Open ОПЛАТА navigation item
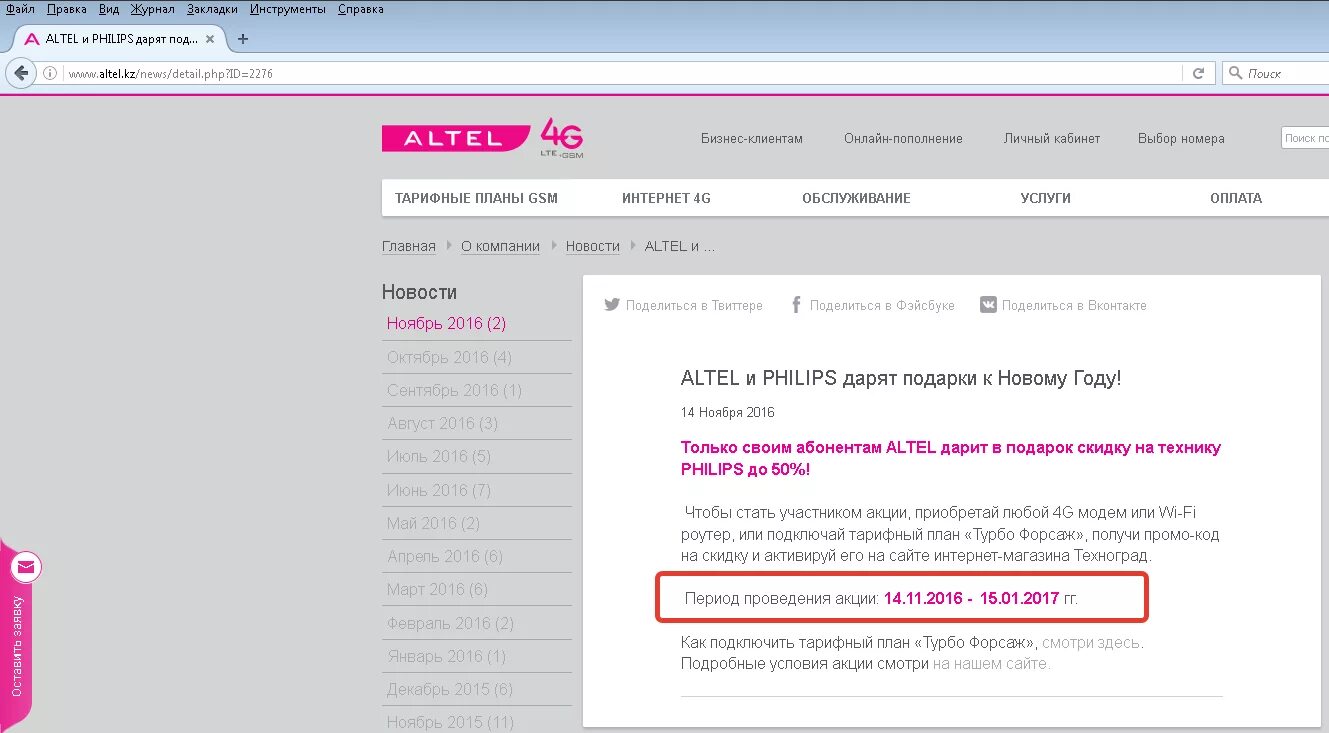 pos(1236,198)
